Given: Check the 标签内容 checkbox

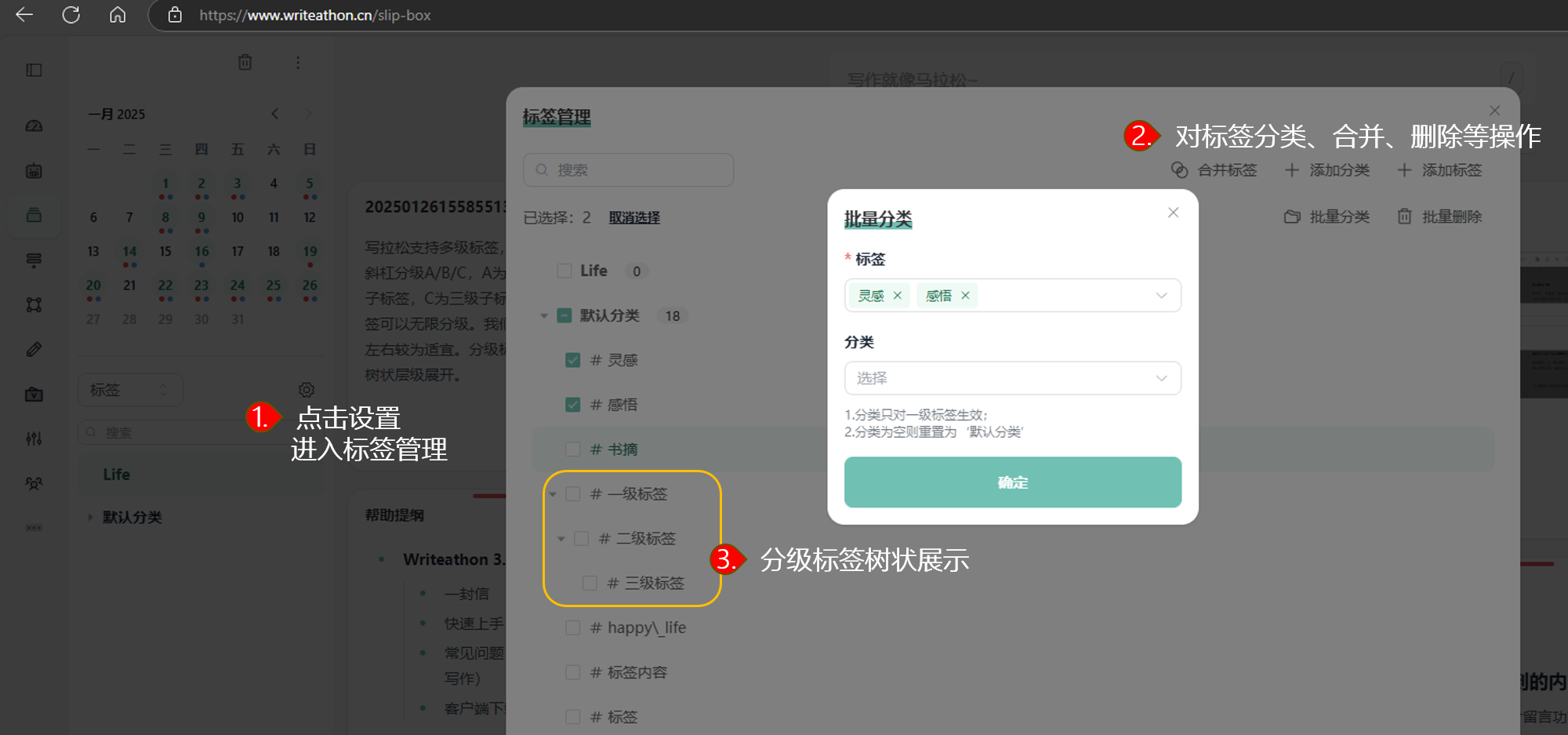Looking at the screenshot, I should 573,673.
